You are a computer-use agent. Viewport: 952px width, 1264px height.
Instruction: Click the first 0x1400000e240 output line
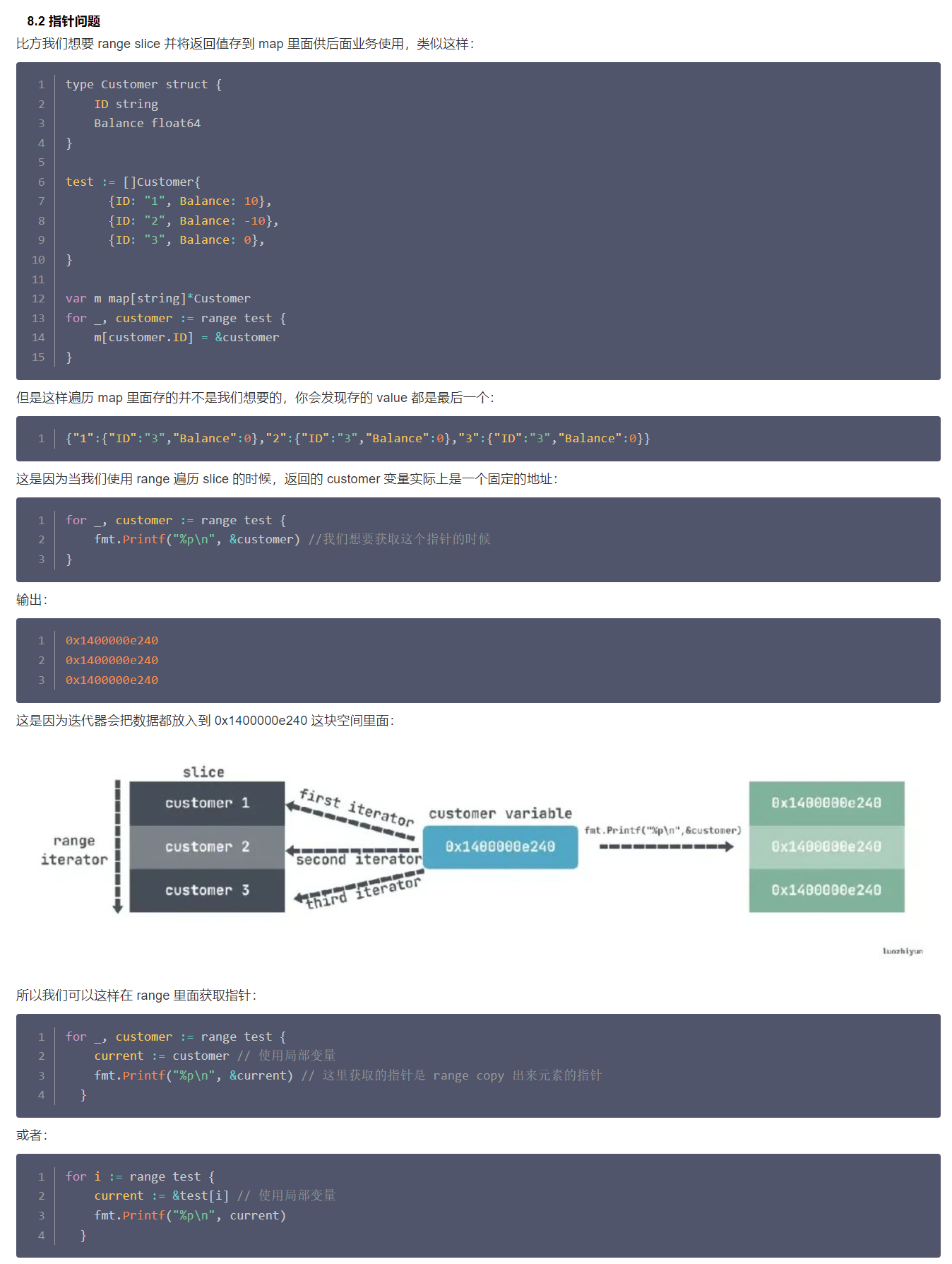pyautogui.click(x=112, y=641)
